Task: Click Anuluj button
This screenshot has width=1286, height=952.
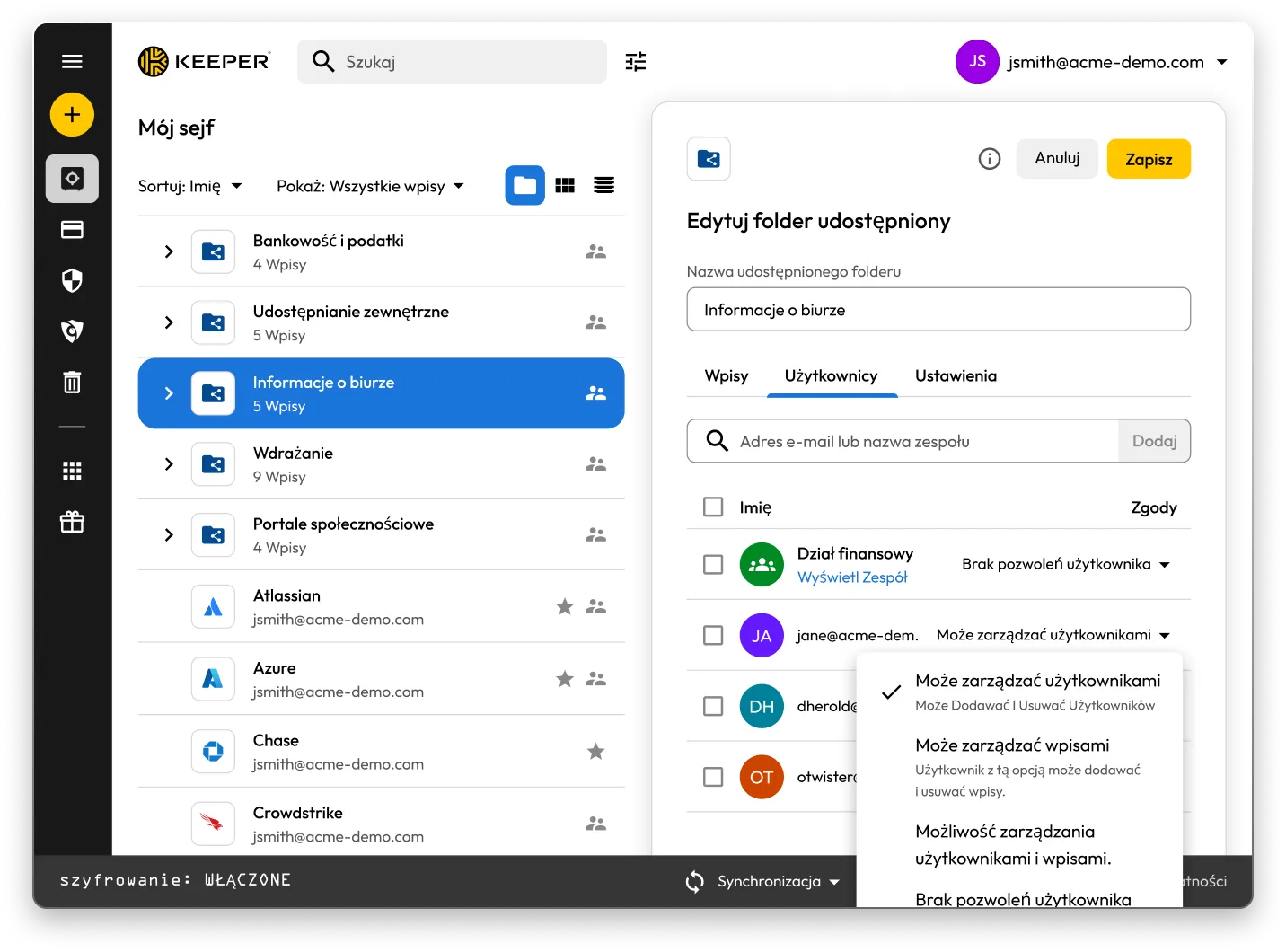Action: pos(1057,159)
